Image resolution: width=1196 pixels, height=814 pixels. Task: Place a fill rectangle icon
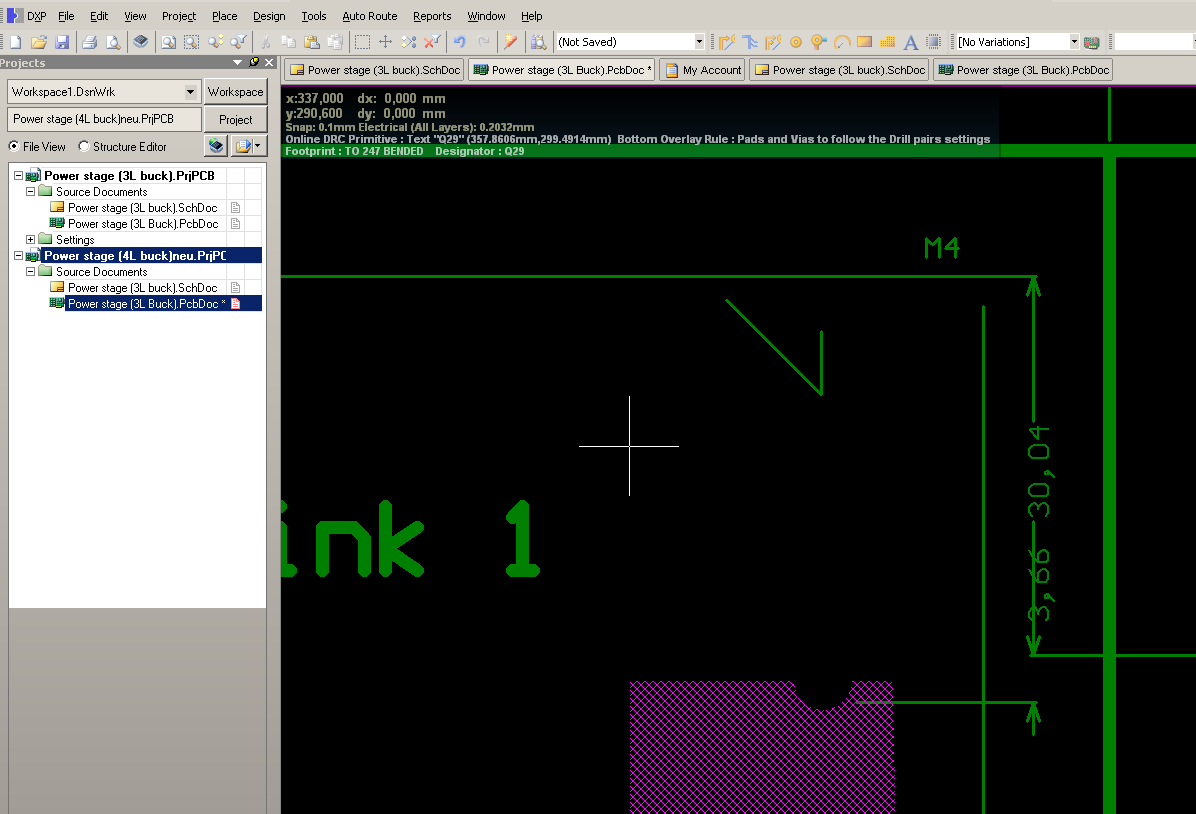click(x=864, y=42)
